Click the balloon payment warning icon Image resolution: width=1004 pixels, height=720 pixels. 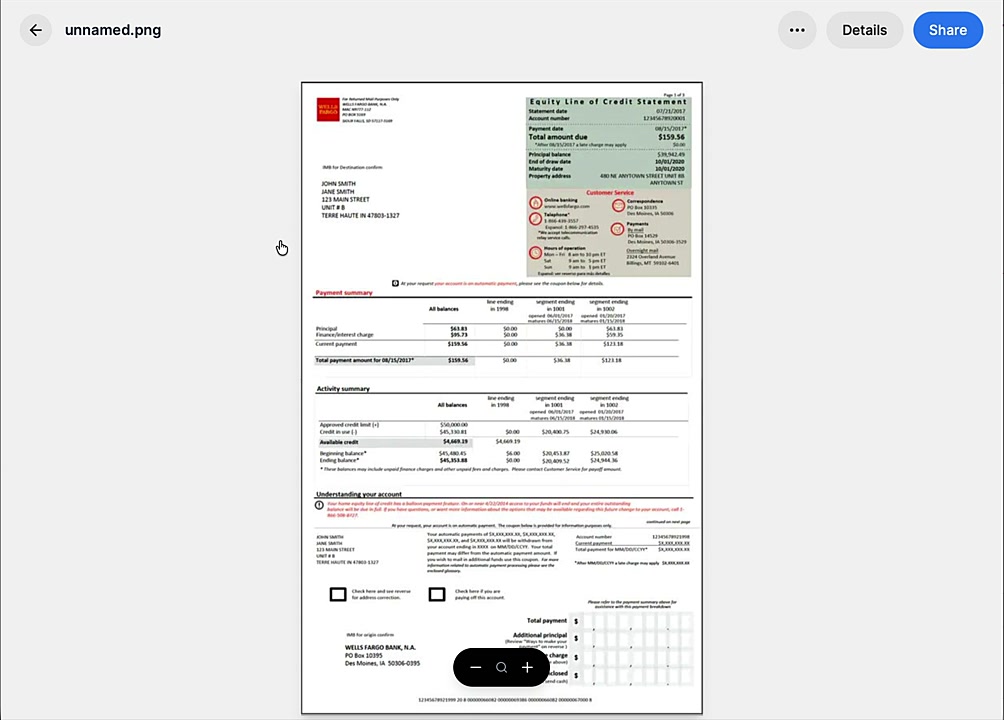[x=320, y=505]
